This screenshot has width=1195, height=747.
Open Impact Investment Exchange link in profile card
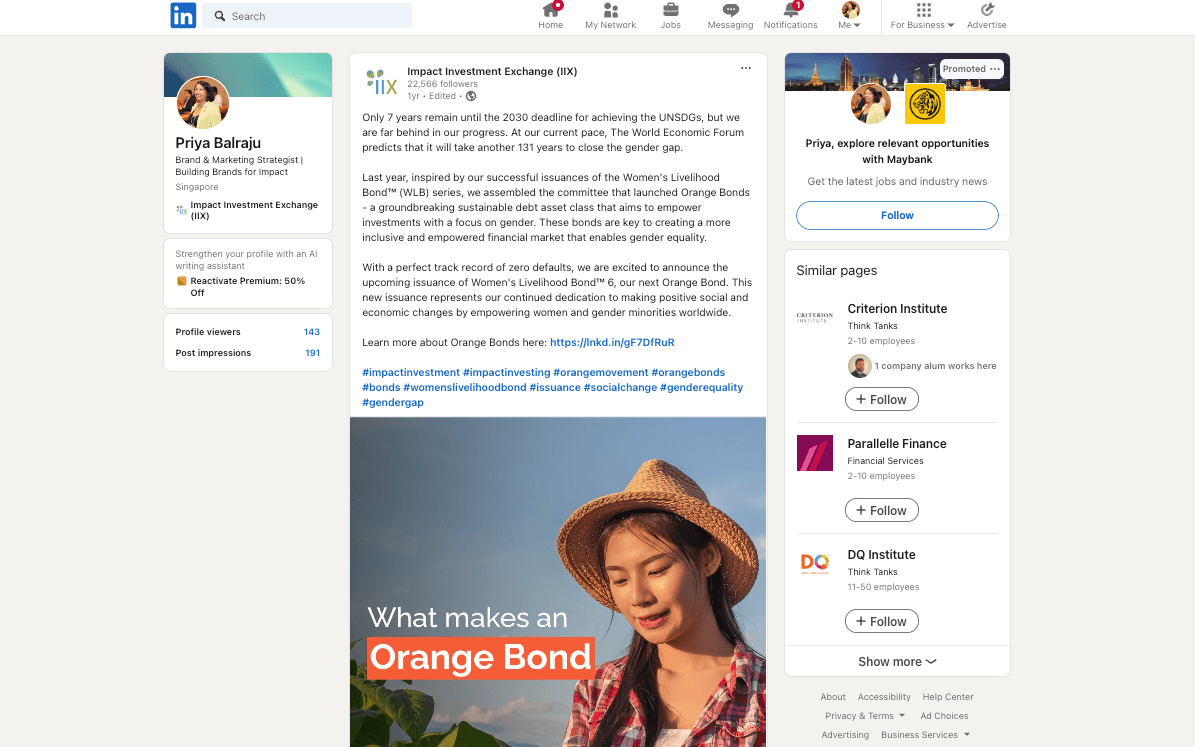(254, 210)
